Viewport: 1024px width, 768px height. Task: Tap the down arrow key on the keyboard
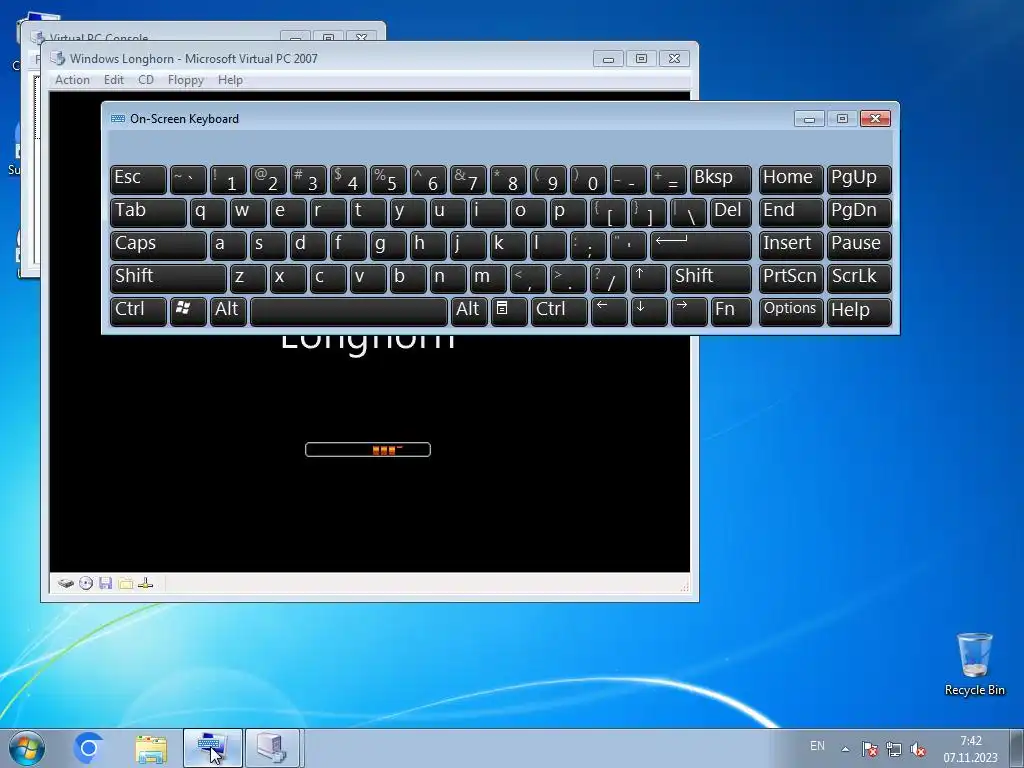point(648,311)
